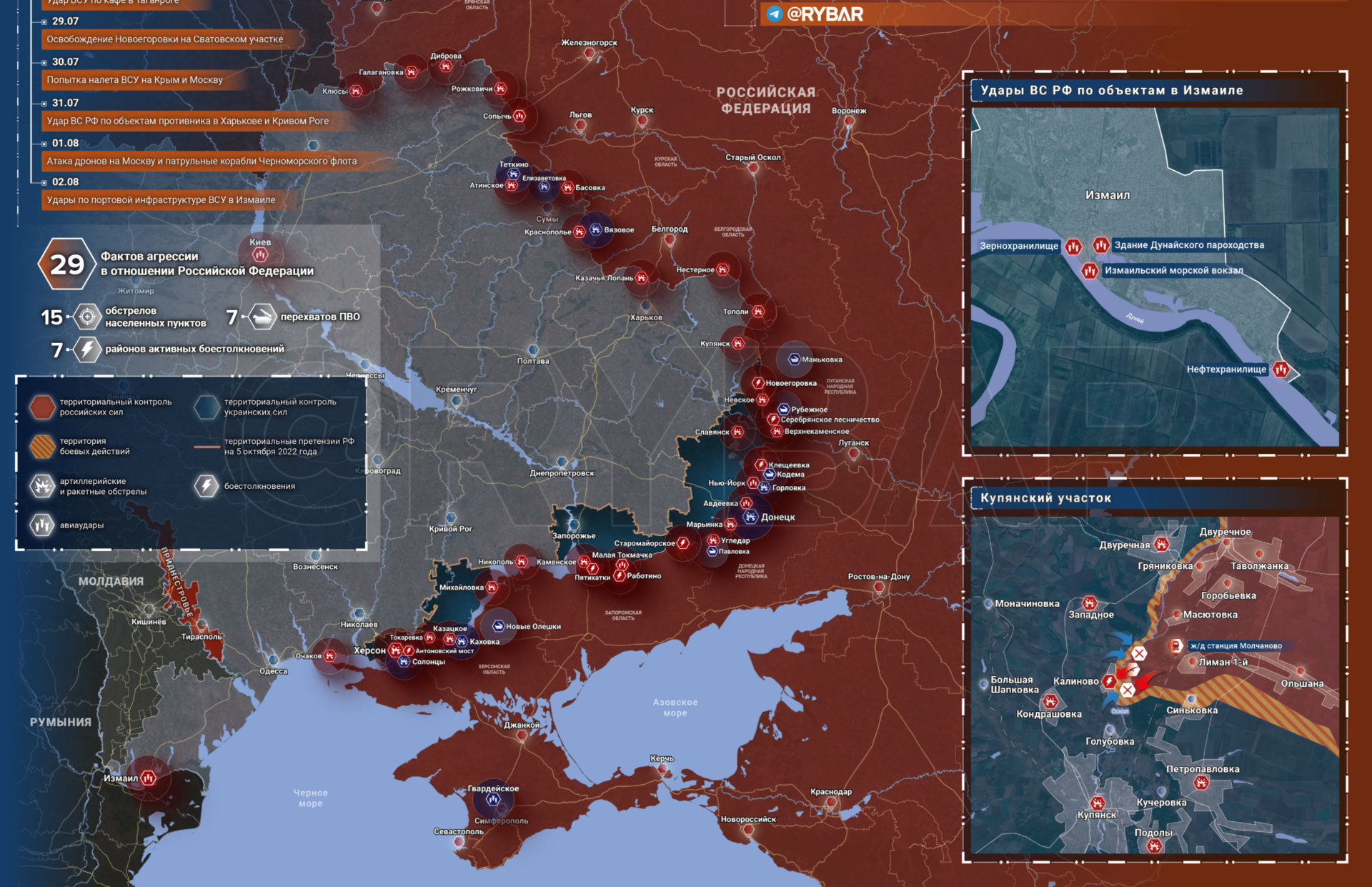The image size is (1372, 887).
Task: Click the lightning active clashes icon
Action: [87, 349]
